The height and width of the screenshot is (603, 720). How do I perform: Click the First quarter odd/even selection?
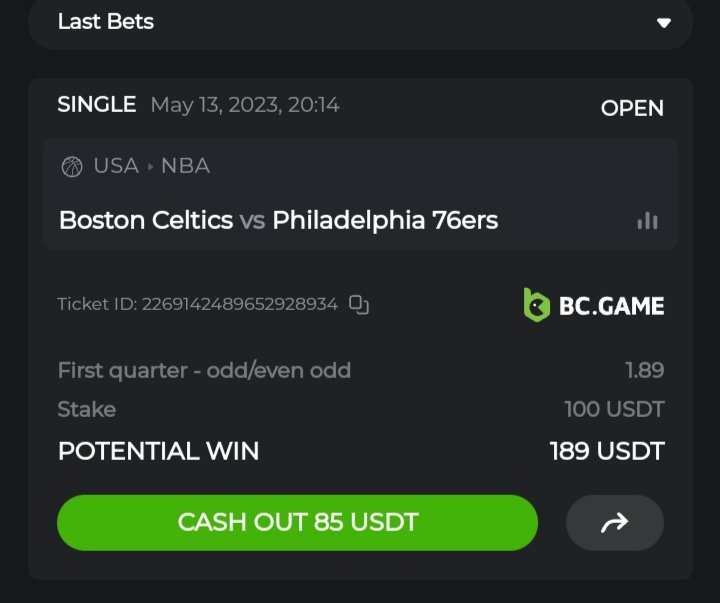(x=204, y=371)
